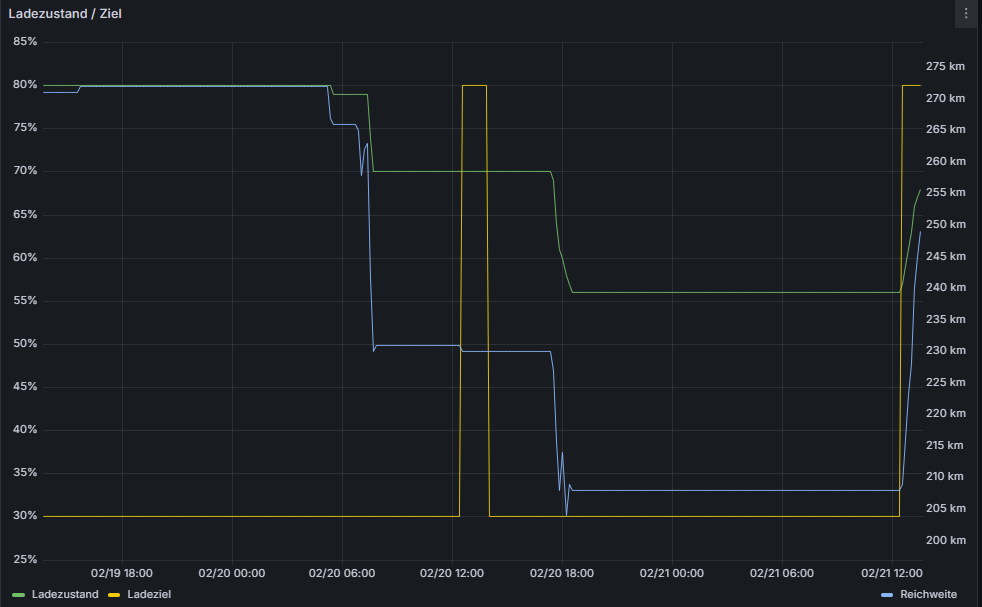Click the 80% left axis label
Screen dimensions: 982x607
tap(25, 85)
